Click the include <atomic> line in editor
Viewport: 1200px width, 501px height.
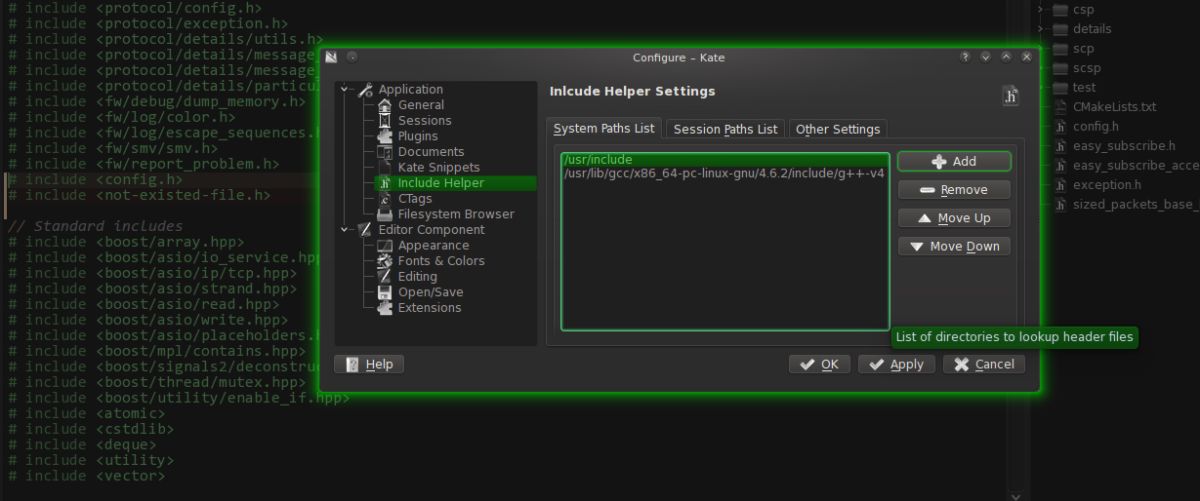(x=87, y=413)
